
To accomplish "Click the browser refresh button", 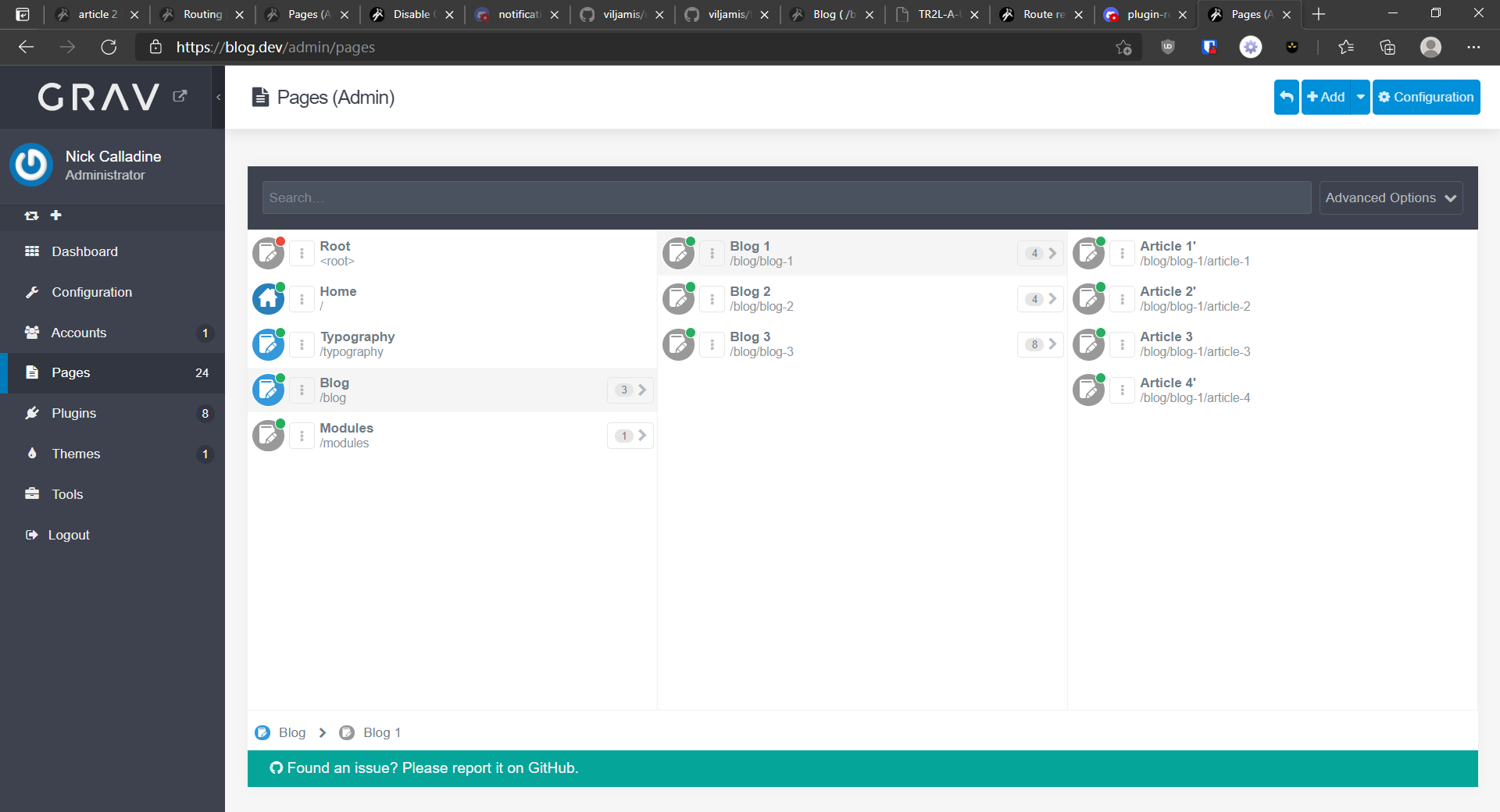I will [109, 47].
